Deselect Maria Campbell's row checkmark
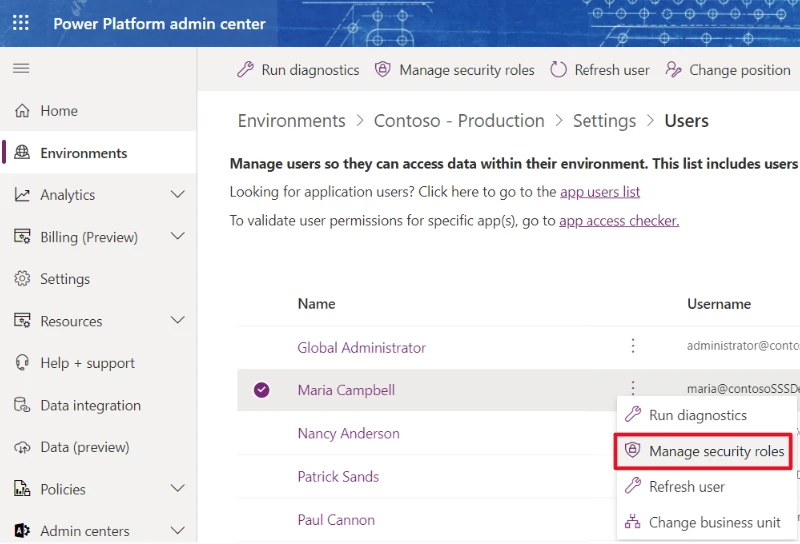 tap(262, 390)
